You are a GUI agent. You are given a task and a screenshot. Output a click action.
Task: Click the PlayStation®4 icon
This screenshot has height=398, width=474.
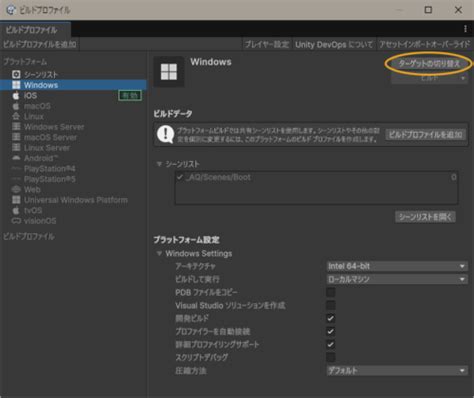(16, 169)
